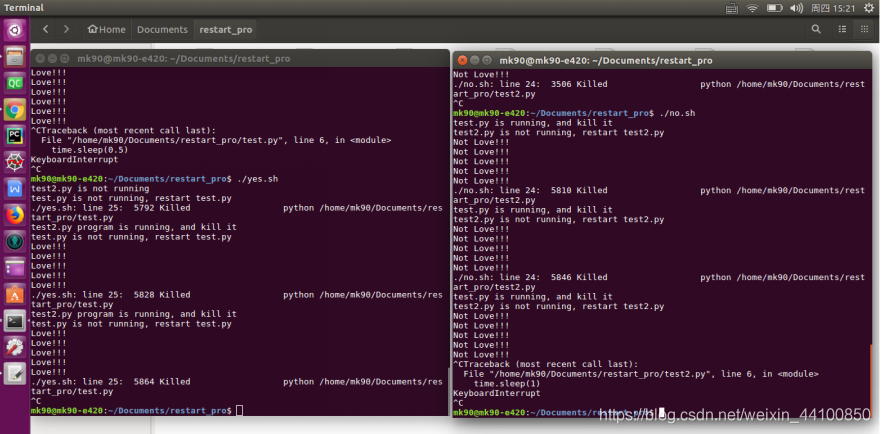
Task: Open the sound volume indicator
Action: (796, 8)
